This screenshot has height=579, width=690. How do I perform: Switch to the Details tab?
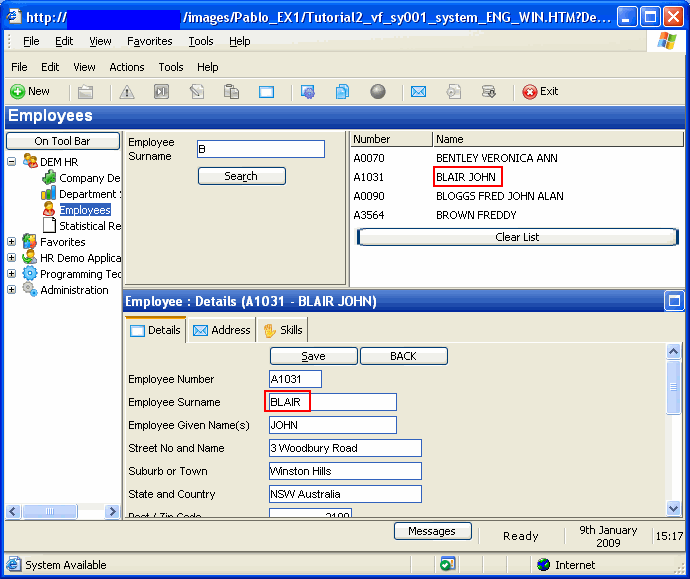coord(156,330)
